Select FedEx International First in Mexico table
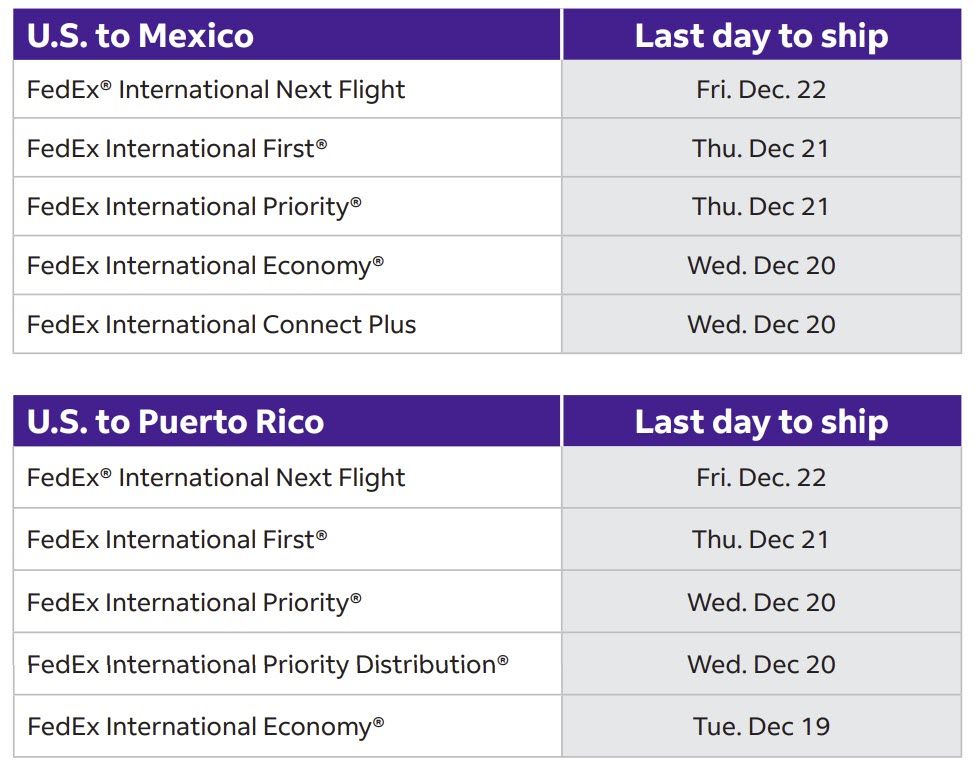Screen dimensions: 978x771 click(x=177, y=149)
